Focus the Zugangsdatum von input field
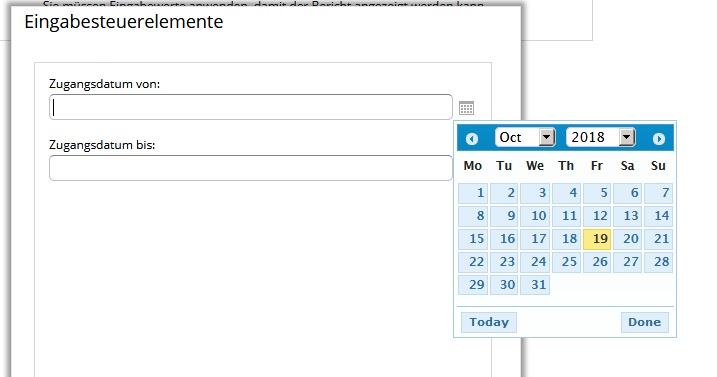The width and height of the screenshot is (717, 377). click(251, 107)
